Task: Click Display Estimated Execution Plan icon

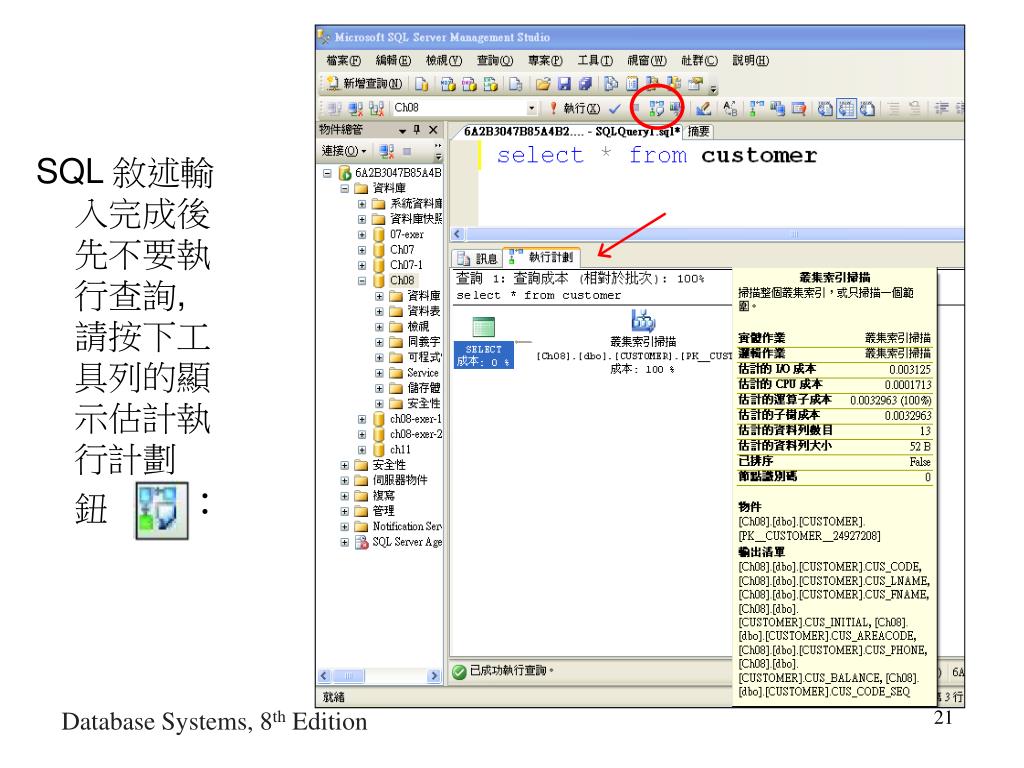Action: click(656, 108)
